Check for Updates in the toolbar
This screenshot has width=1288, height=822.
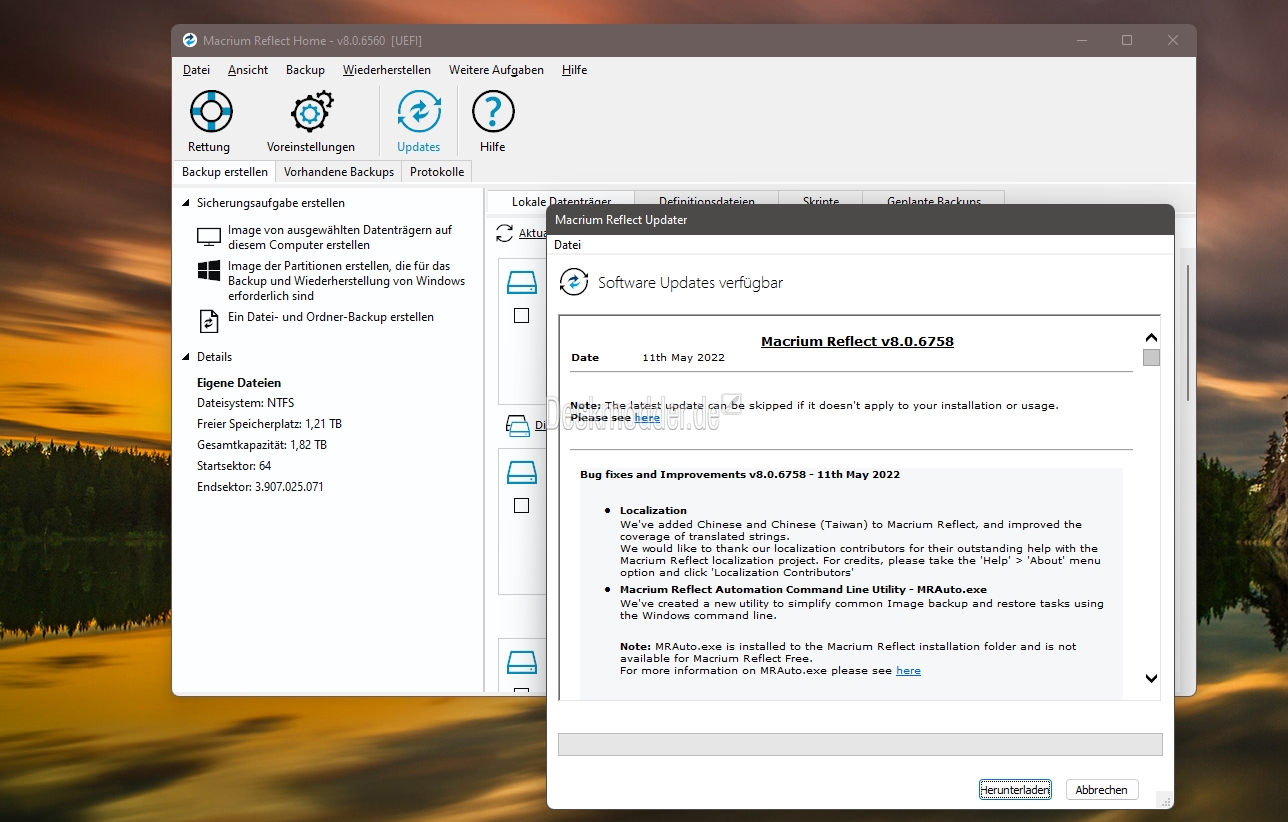coord(418,122)
